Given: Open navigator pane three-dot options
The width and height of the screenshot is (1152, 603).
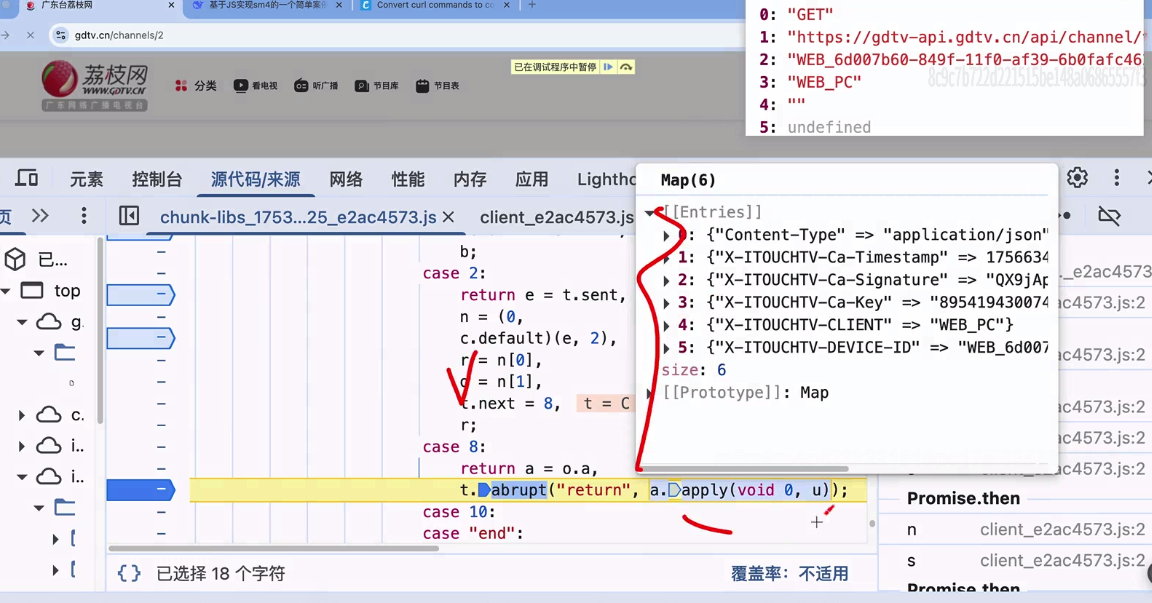Looking at the screenshot, I should 84,215.
